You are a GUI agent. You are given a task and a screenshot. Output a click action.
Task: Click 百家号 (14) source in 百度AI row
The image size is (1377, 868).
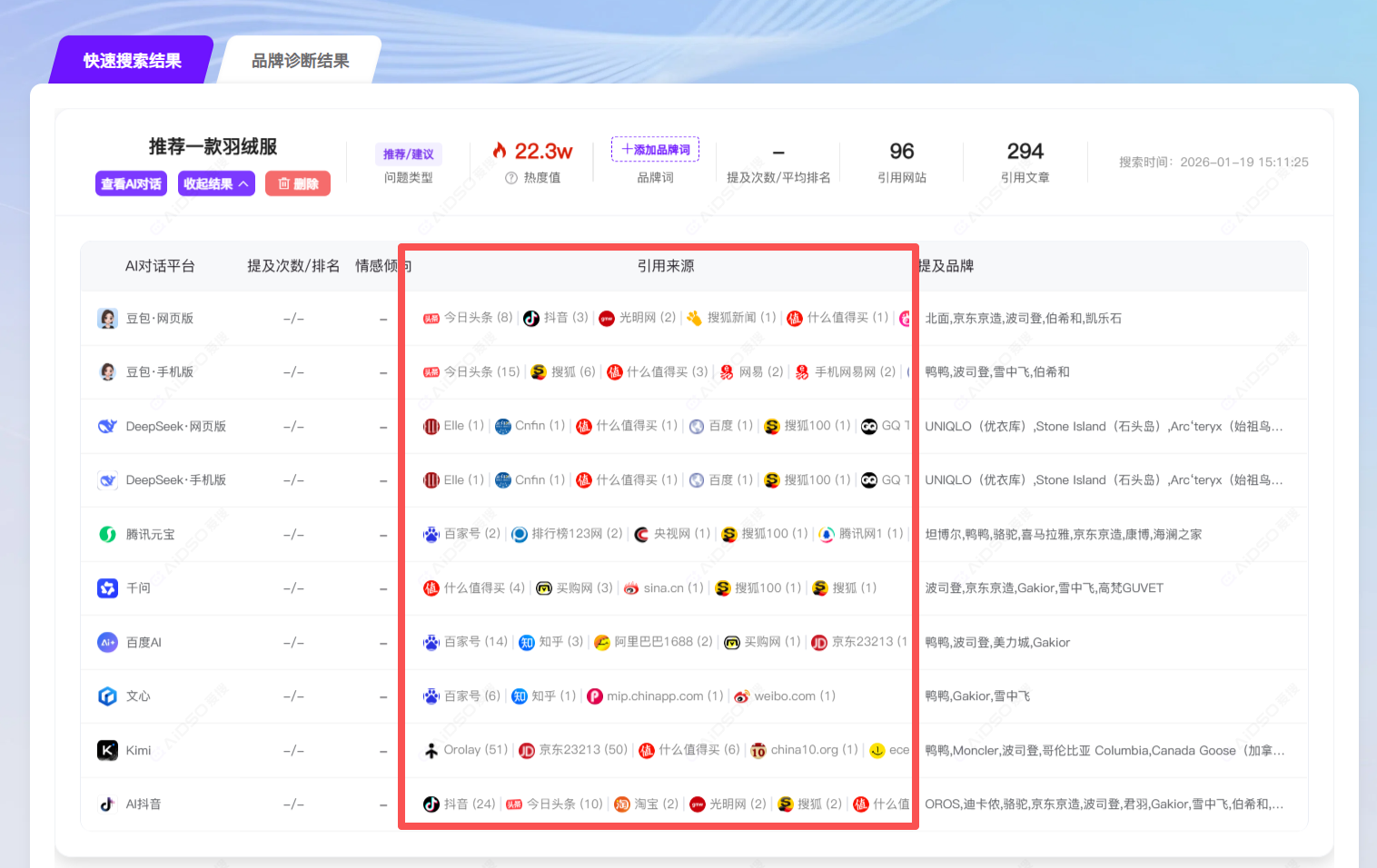pyautogui.click(x=466, y=642)
